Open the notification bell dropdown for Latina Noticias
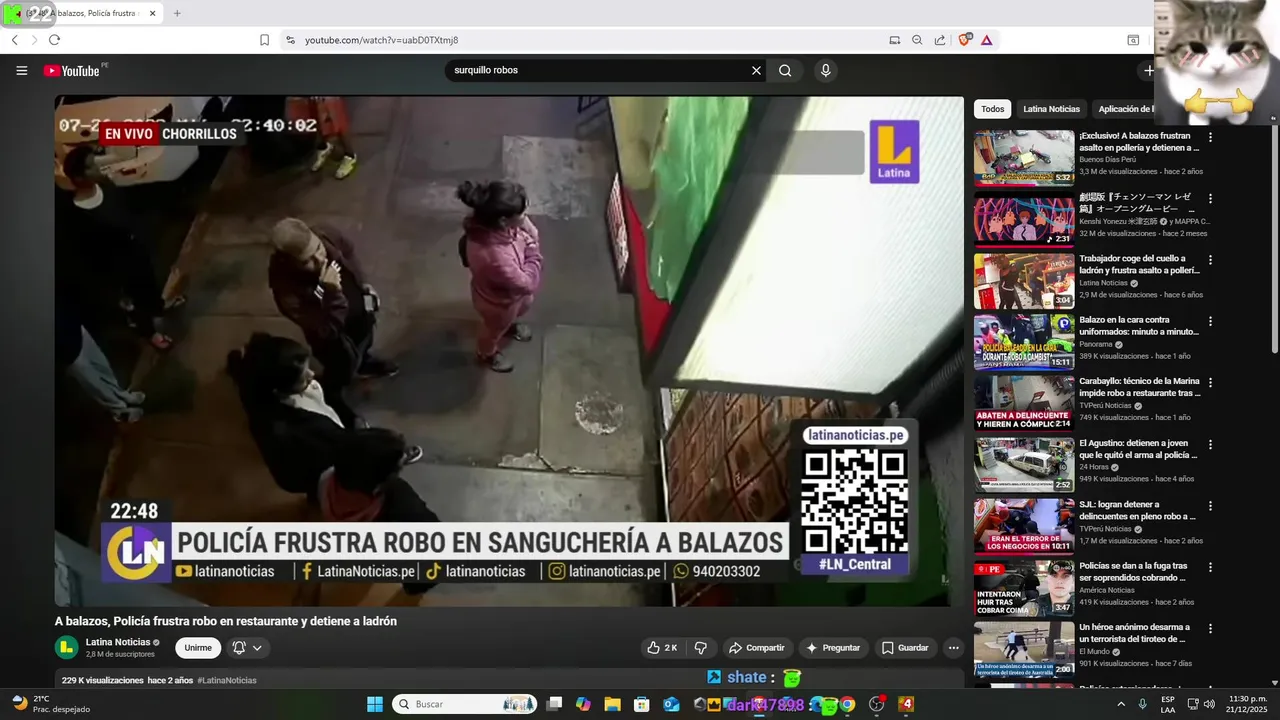The image size is (1280, 720). (247, 648)
